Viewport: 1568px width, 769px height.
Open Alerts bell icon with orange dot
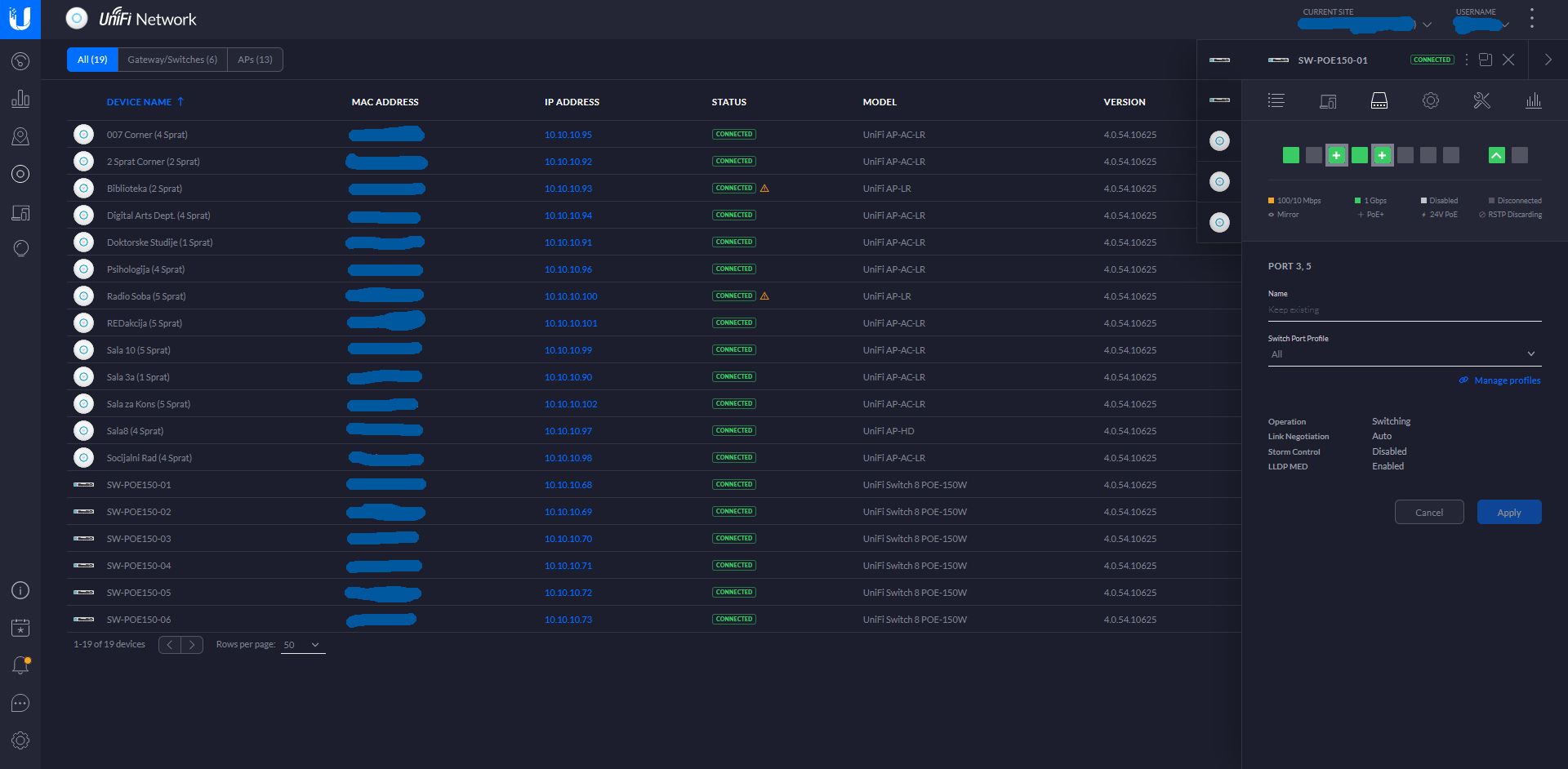pos(20,665)
